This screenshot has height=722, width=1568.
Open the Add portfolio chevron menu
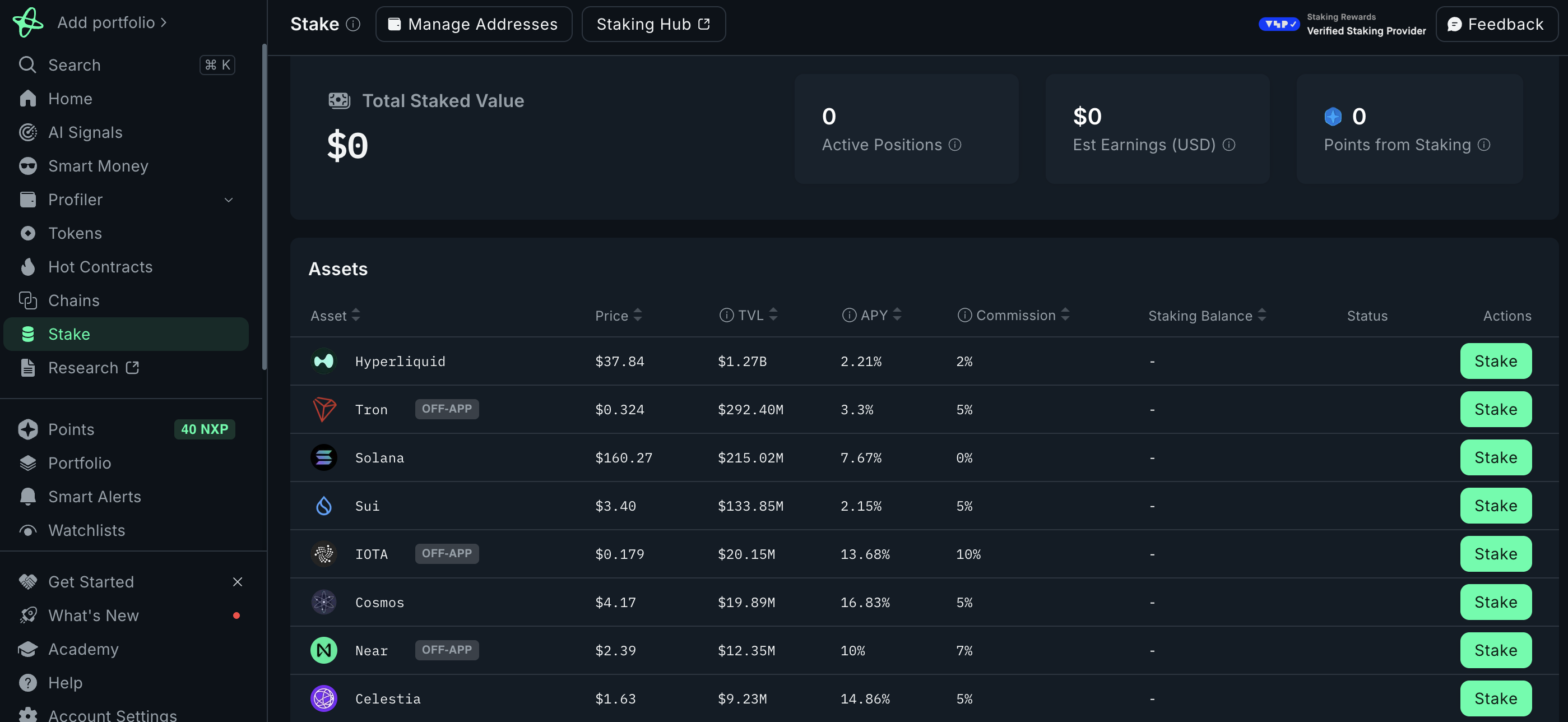point(163,22)
